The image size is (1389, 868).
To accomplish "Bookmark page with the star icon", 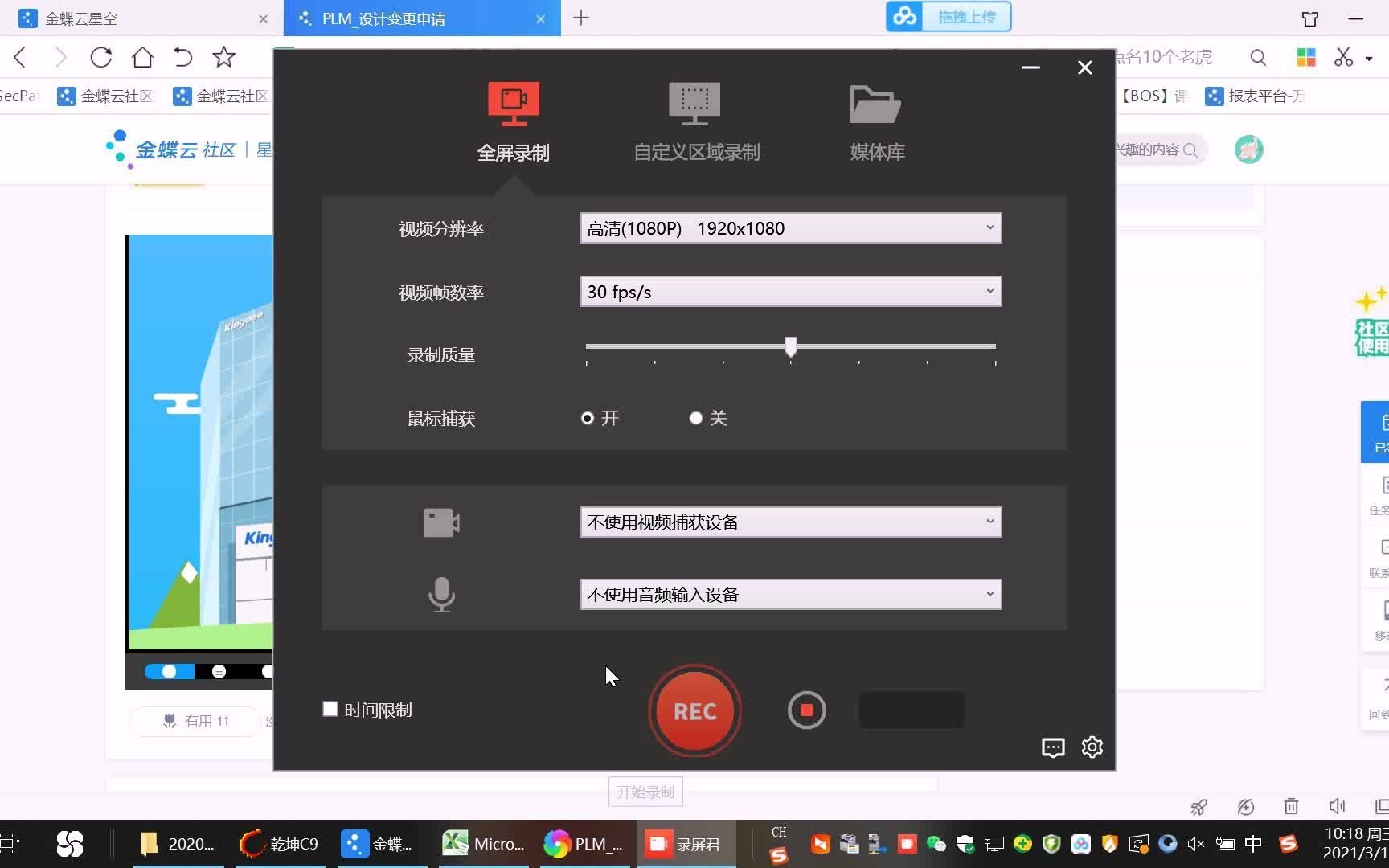I will [x=223, y=57].
